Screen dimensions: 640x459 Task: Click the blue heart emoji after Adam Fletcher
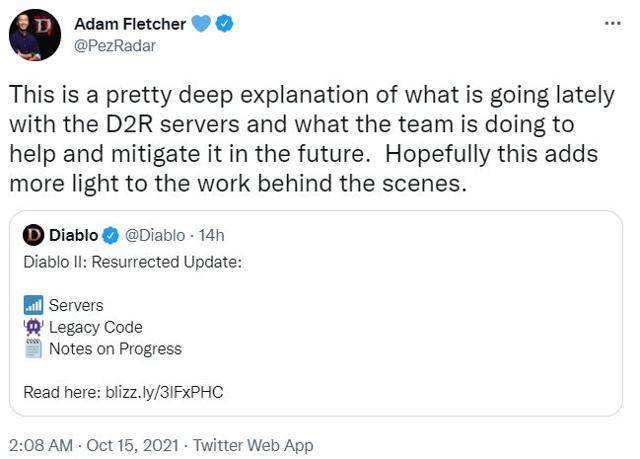point(201,24)
